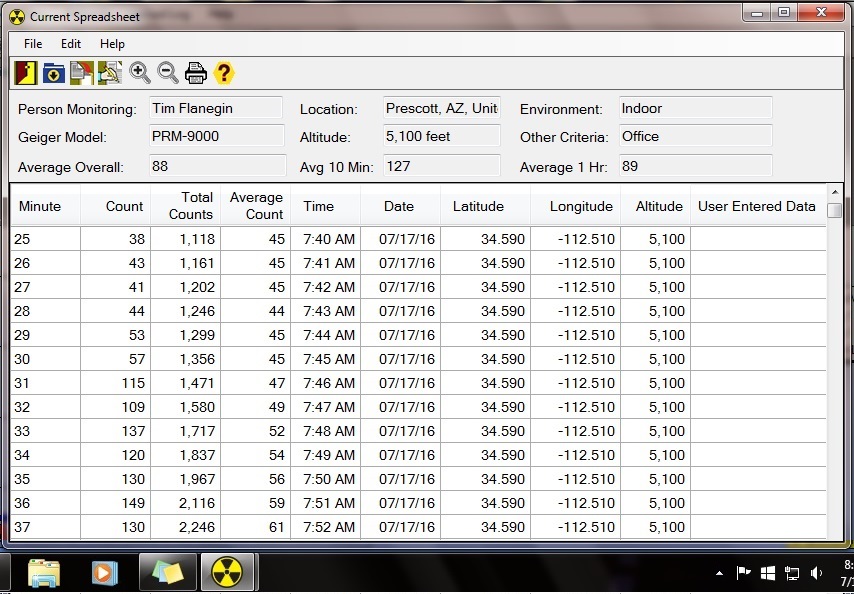
Task: Click the exit door icon in toolbar
Action: coord(26,73)
